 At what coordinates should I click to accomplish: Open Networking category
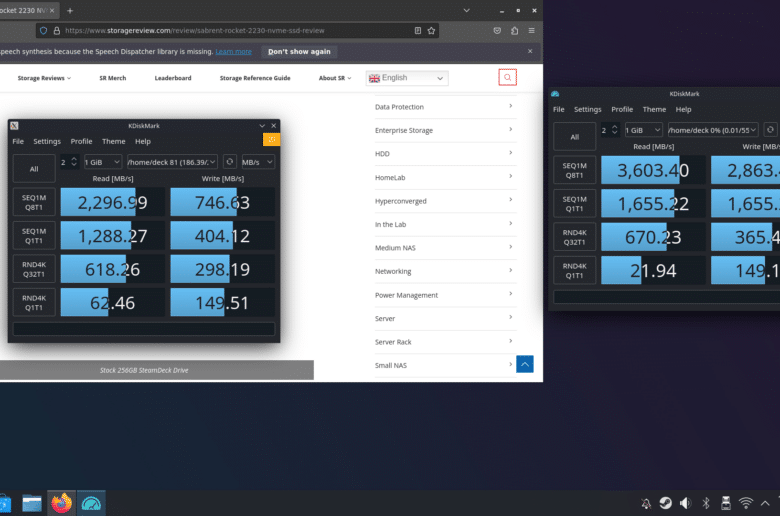[444, 271]
